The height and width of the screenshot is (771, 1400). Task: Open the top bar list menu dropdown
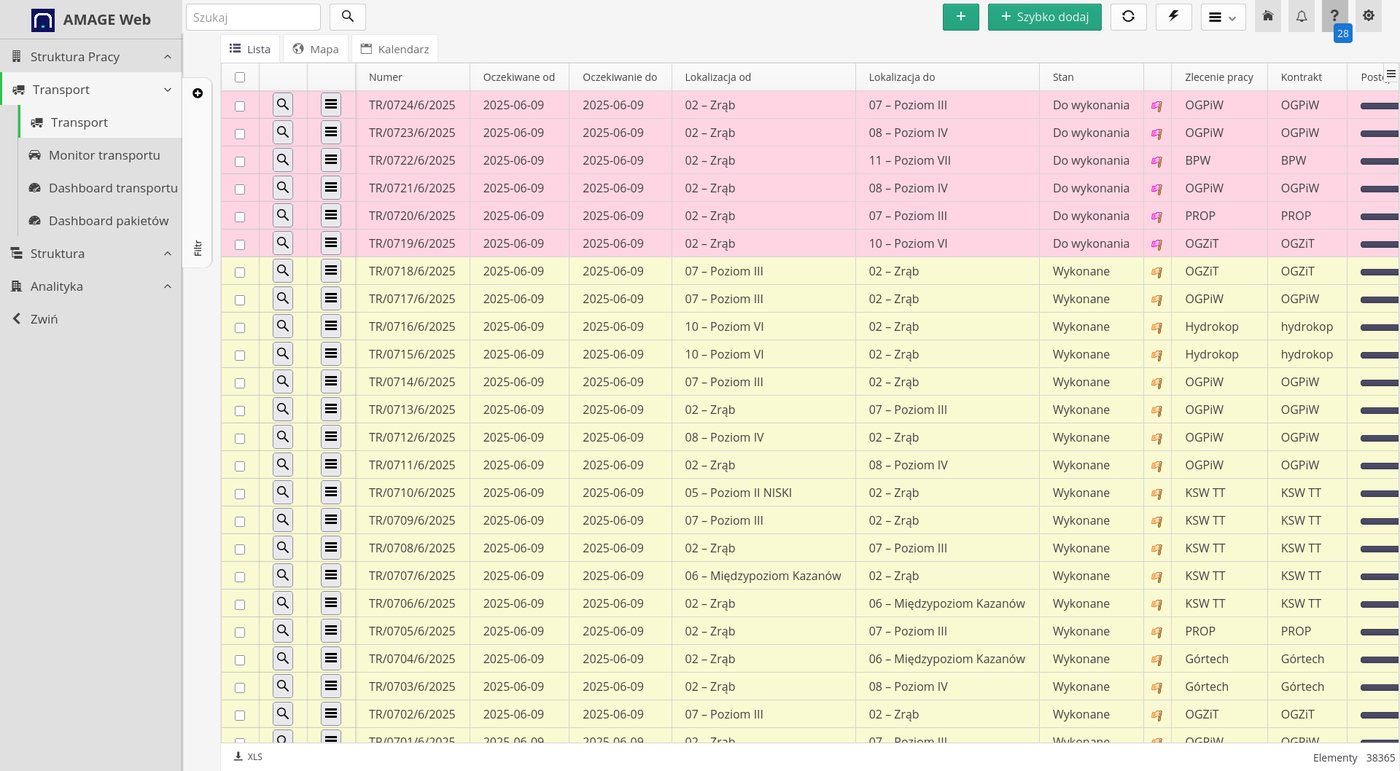coord(1223,17)
